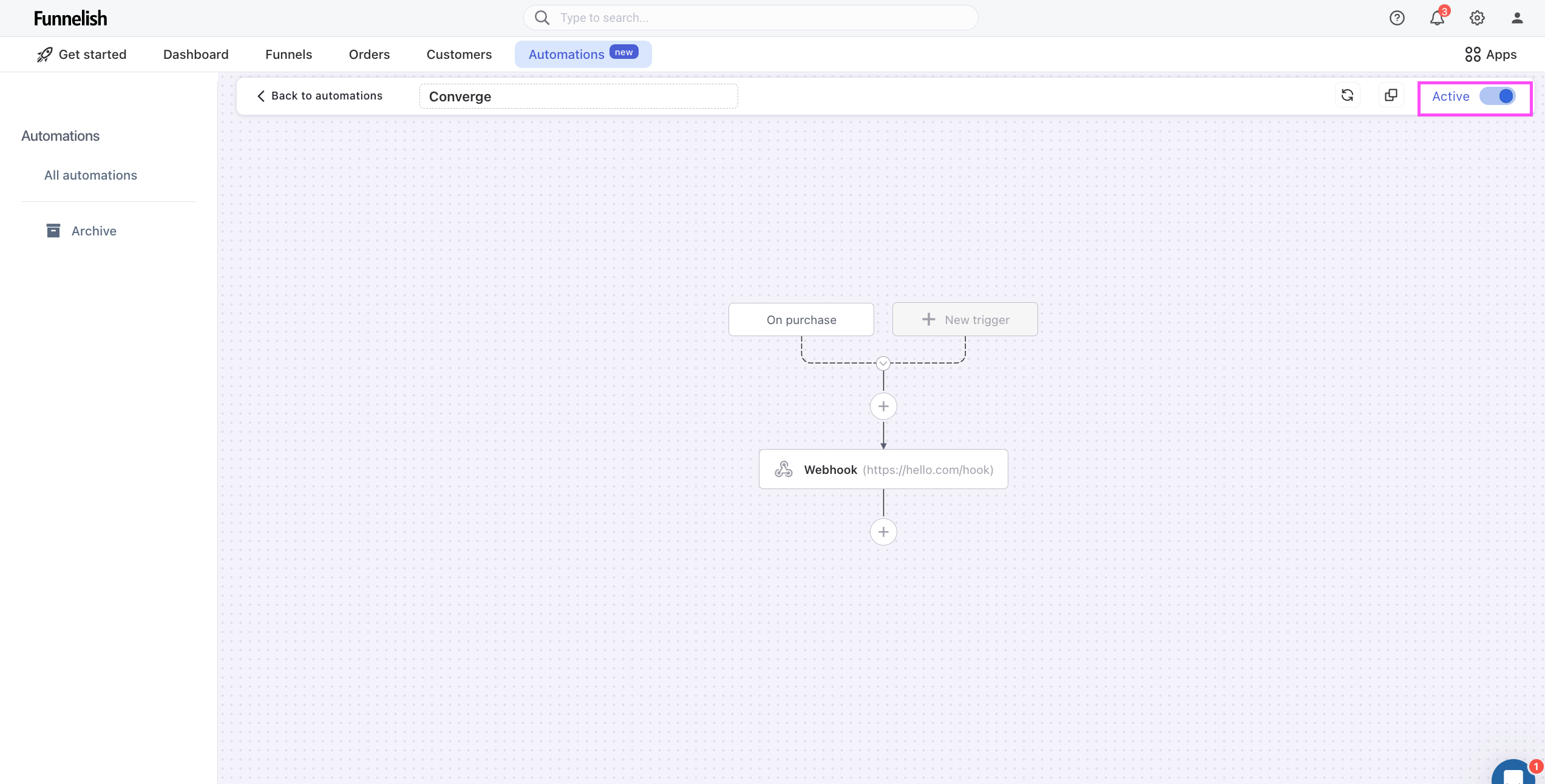
Task: Select the On purchase trigger
Action: click(801, 320)
